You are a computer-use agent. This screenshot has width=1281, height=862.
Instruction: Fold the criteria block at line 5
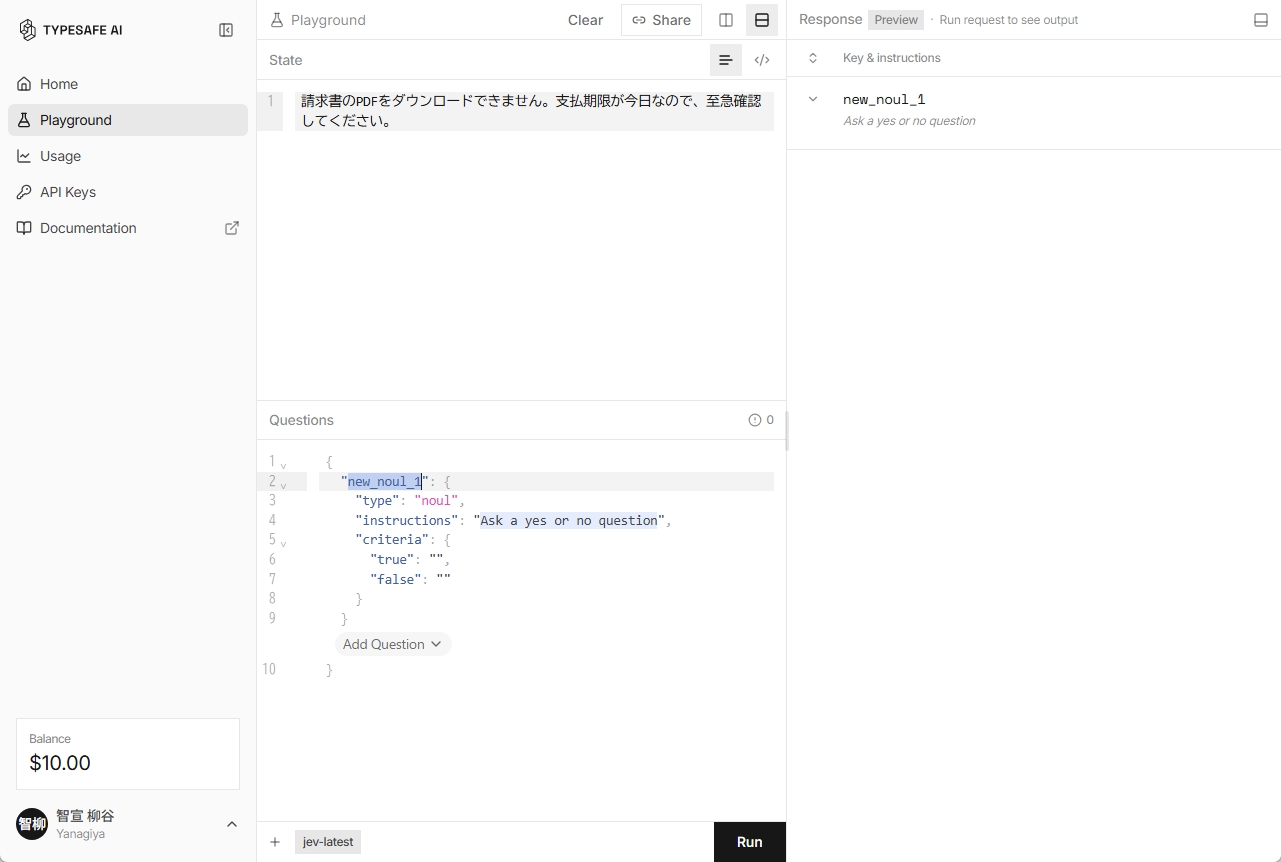click(x=283, y=544)
